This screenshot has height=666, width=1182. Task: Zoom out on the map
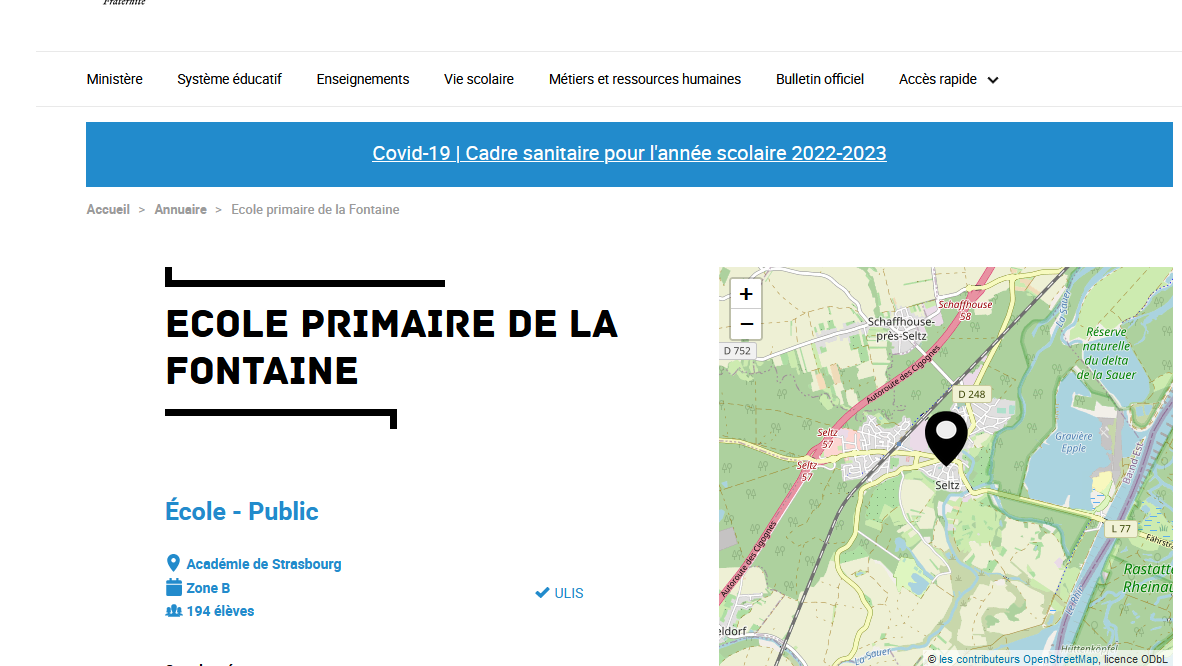coord(746,324)
